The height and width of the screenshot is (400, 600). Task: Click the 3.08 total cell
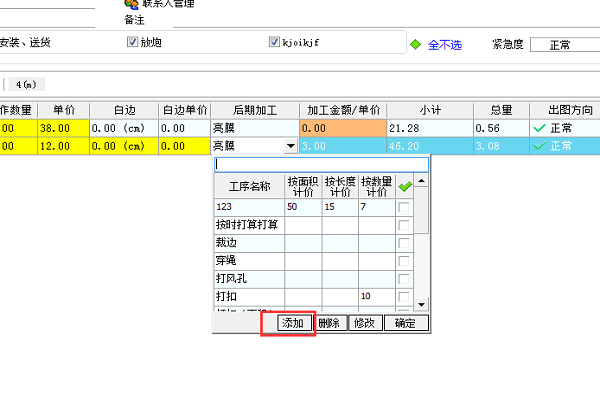click(x=501, y=146)
